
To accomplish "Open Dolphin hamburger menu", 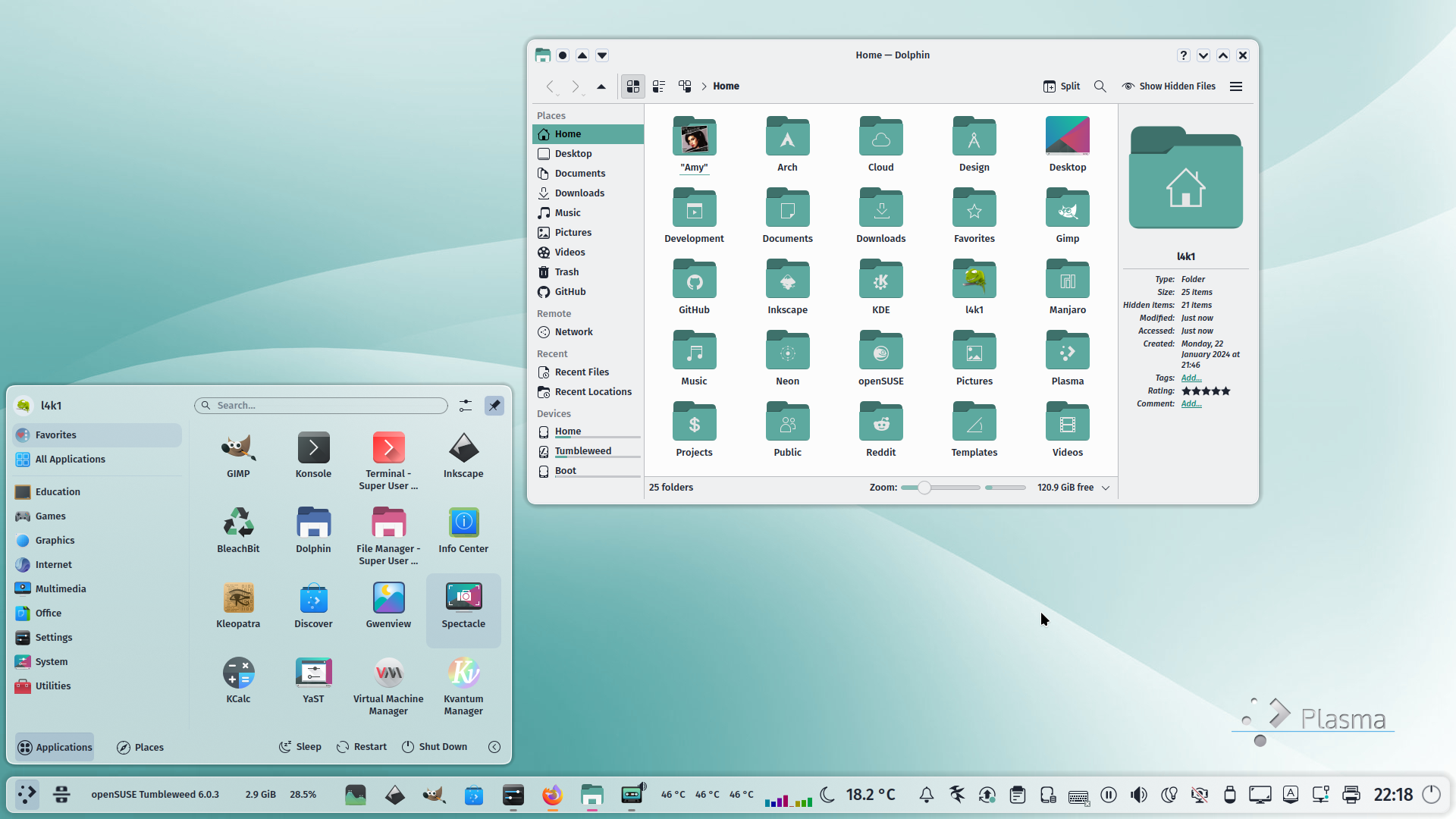I will pos(1236,86).
